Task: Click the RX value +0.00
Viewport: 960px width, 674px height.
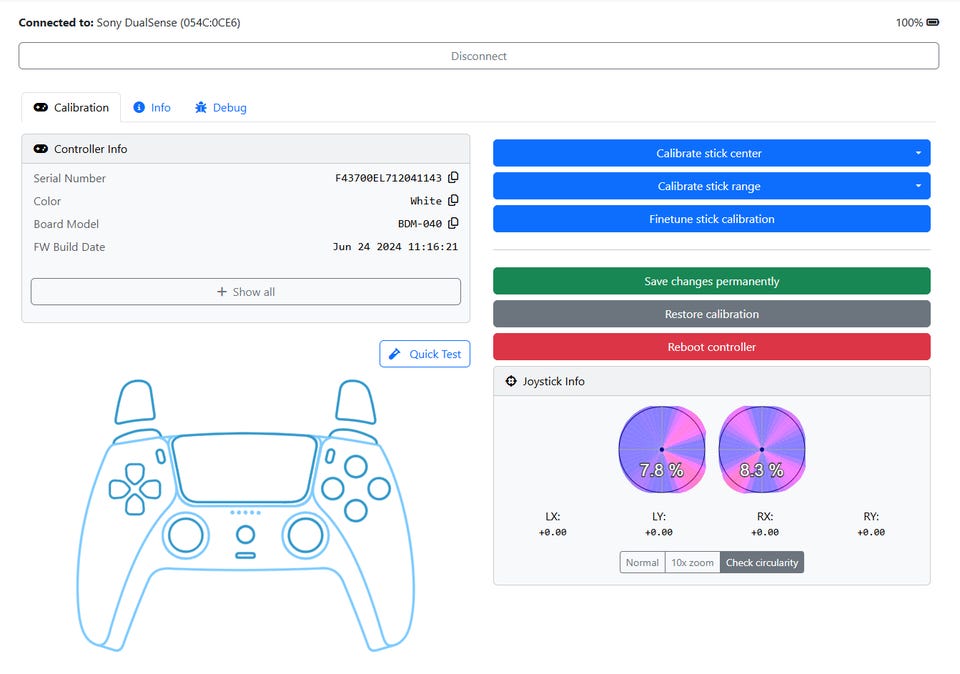Action: (x=765, y=533)
